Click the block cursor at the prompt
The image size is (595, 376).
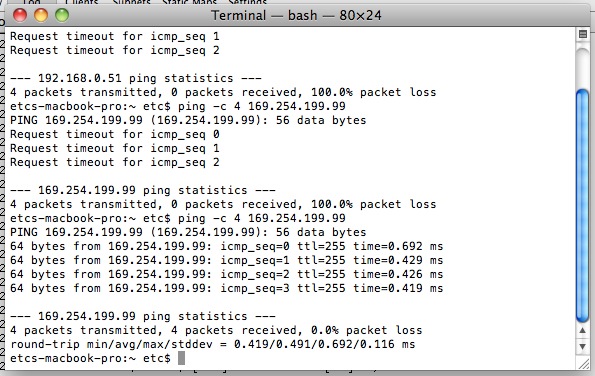[181, 358]
